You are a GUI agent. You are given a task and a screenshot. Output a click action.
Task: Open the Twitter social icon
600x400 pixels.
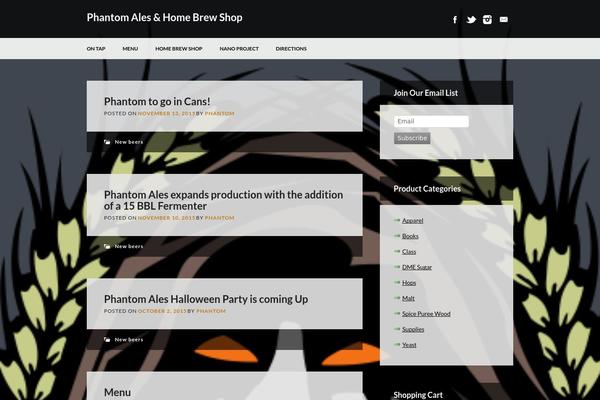[471, 20]
